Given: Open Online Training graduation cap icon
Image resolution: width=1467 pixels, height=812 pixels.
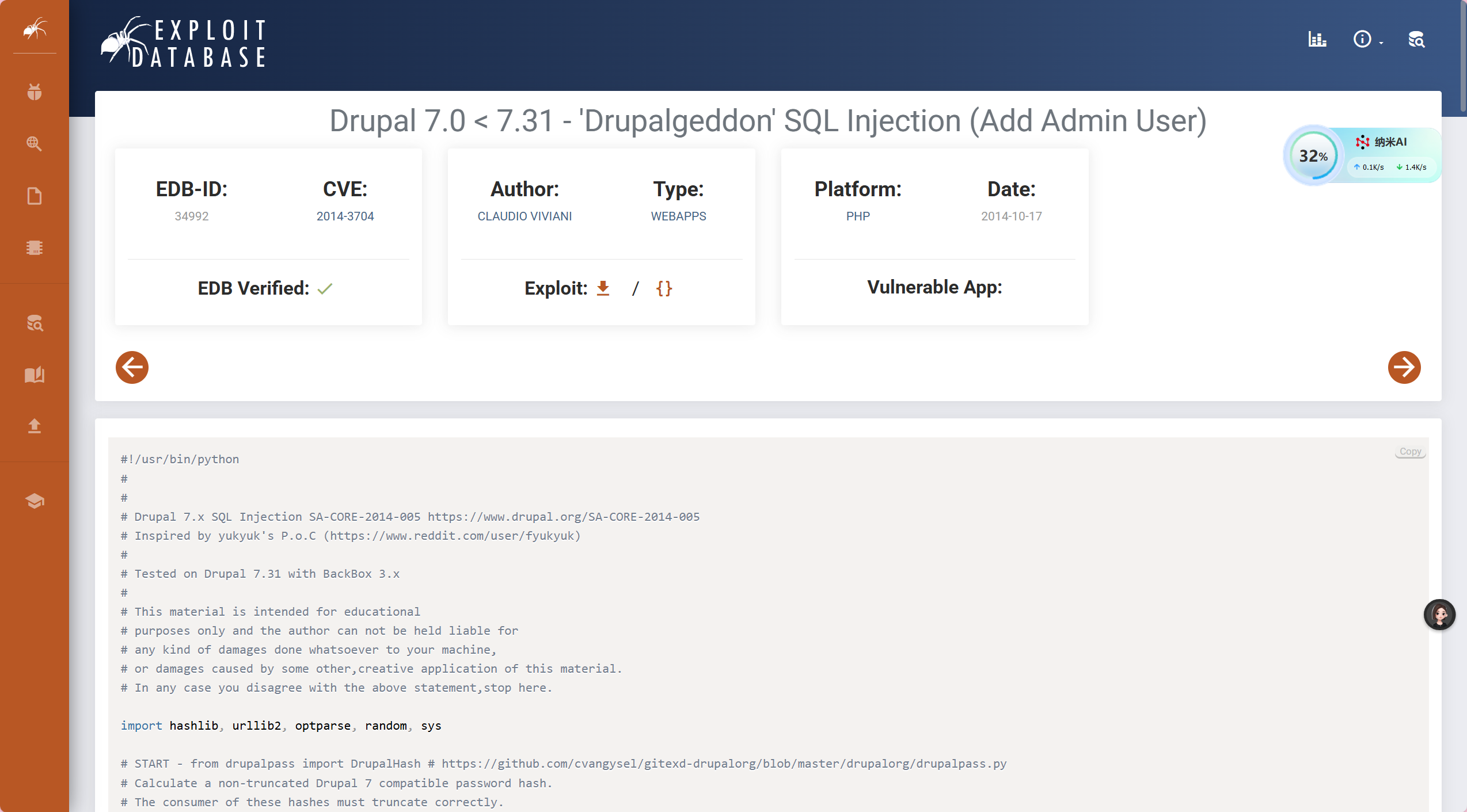Looking at the screenshot, I should (35, 501).
